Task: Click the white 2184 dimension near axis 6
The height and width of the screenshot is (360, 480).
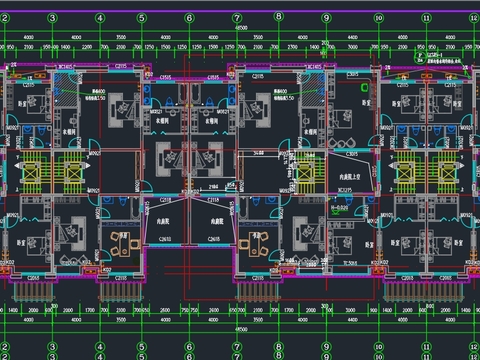Action: [x=213, y=187]
